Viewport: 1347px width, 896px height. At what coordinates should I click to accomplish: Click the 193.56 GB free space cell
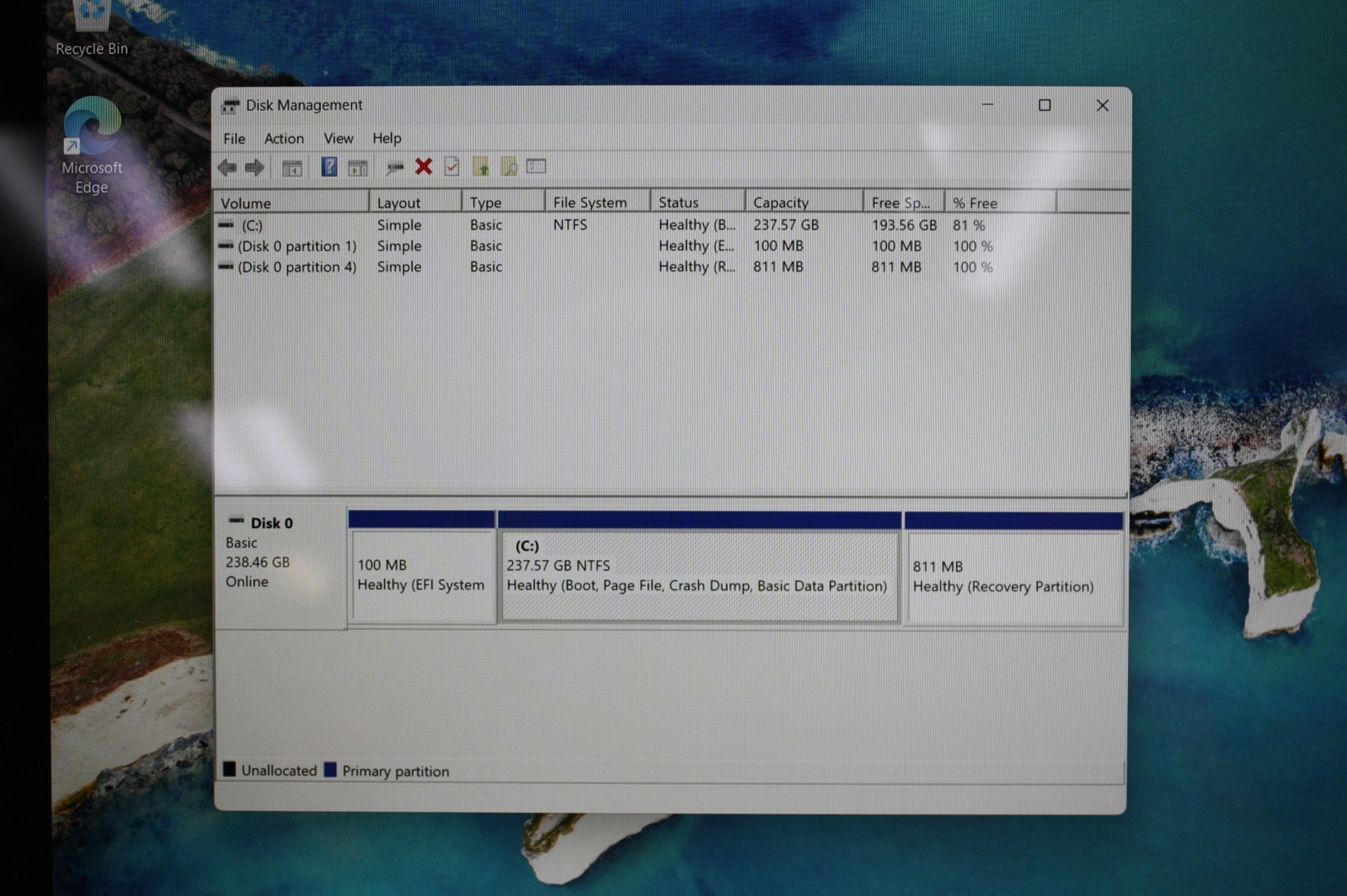[x=904, y=225]
